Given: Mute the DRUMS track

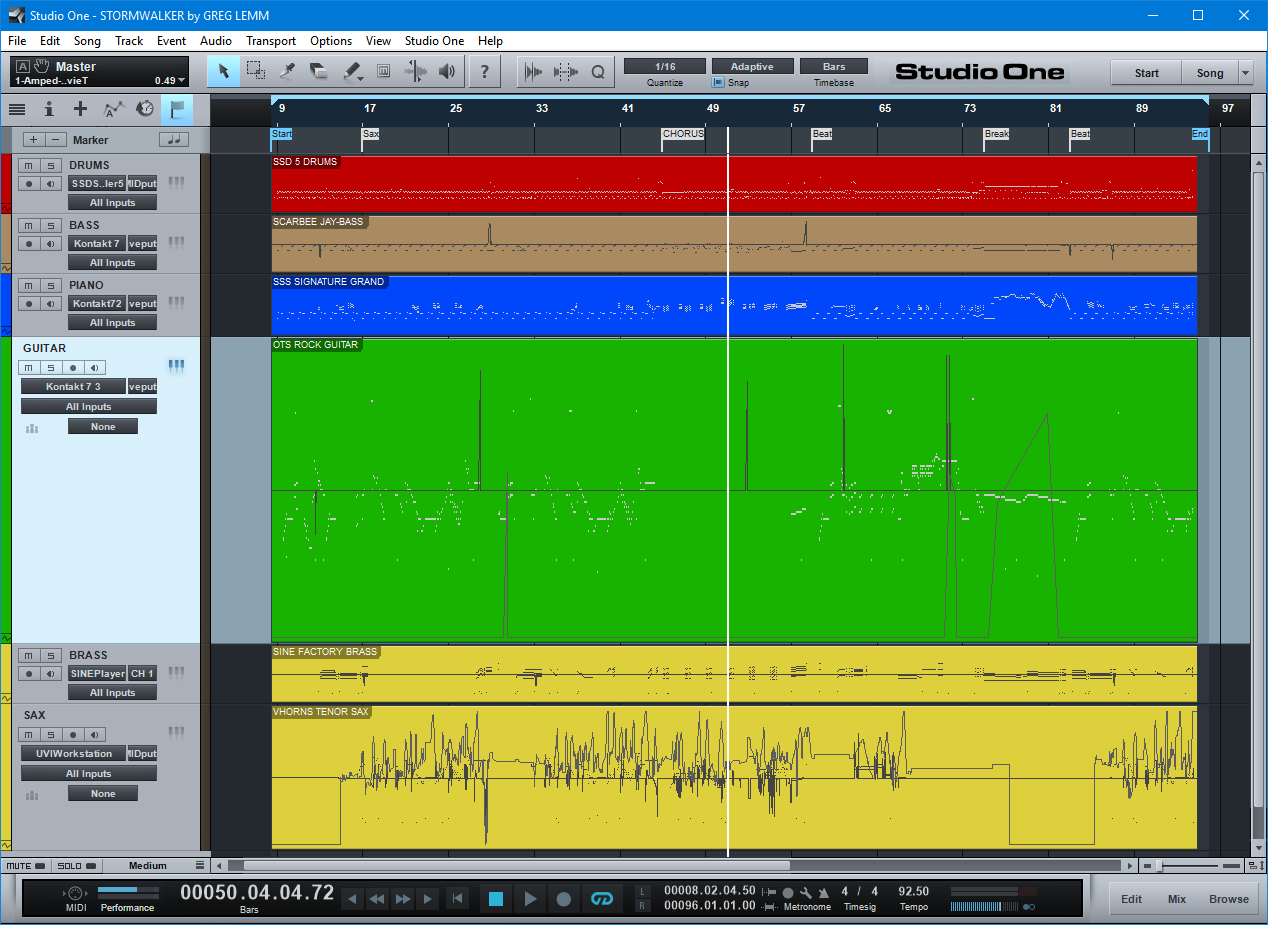Looking at the screenshot, I should 29,165.
